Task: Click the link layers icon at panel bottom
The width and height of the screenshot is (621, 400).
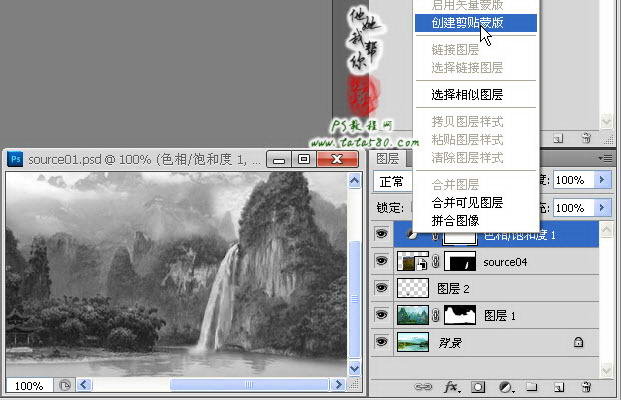Action: click(x=423, y=387)
